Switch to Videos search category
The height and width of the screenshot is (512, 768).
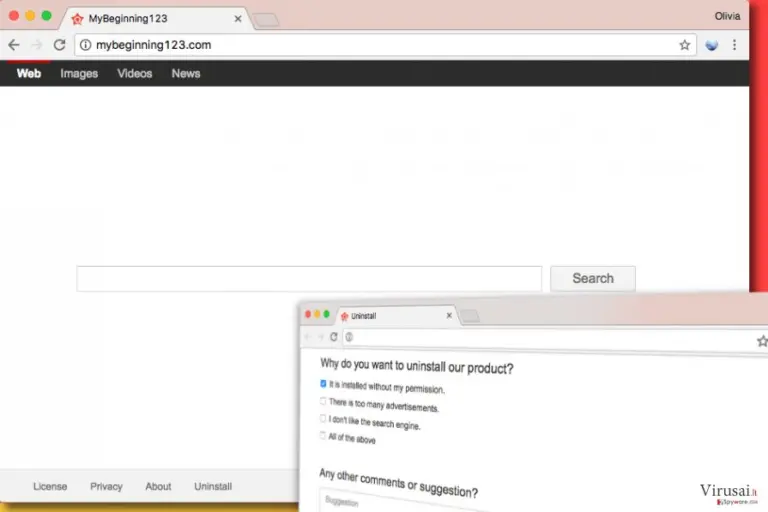(x=135, y=73)
